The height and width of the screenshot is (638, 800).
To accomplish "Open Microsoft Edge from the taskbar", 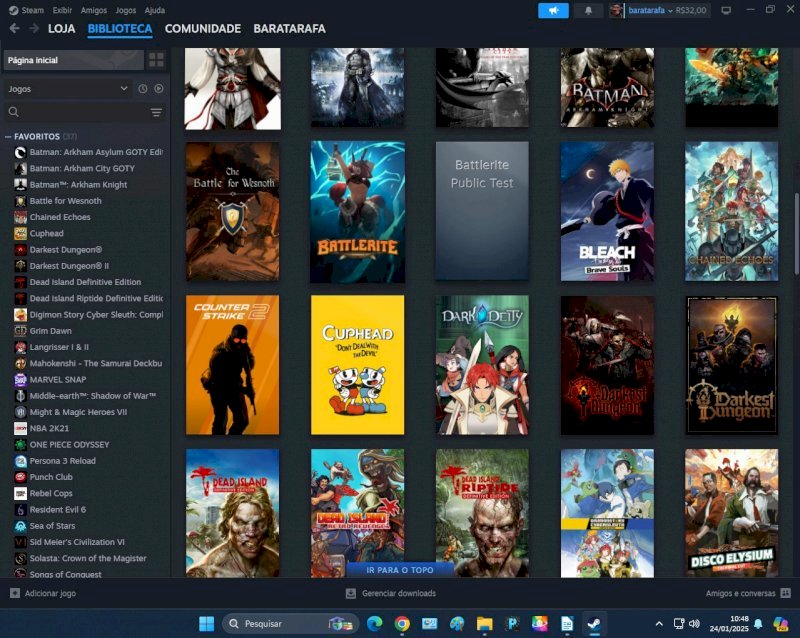I will pos(374,624).
